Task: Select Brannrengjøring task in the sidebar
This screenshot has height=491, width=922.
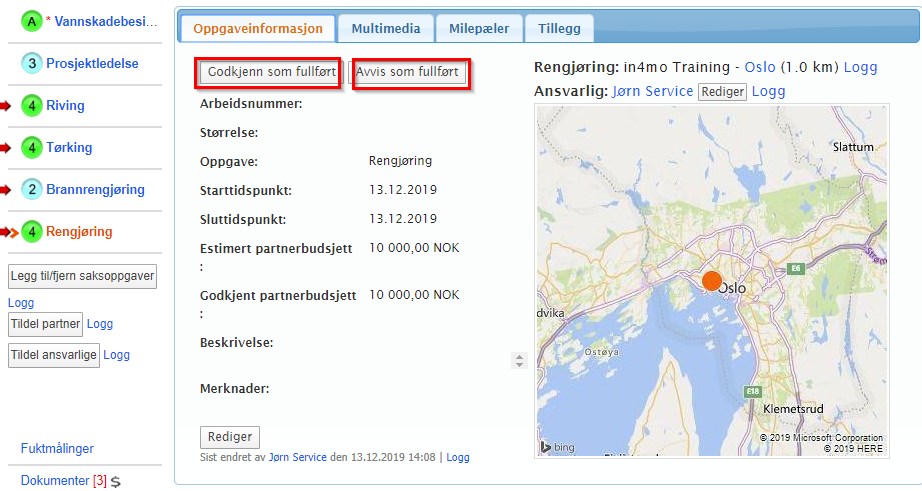Action: coord(95,190)
